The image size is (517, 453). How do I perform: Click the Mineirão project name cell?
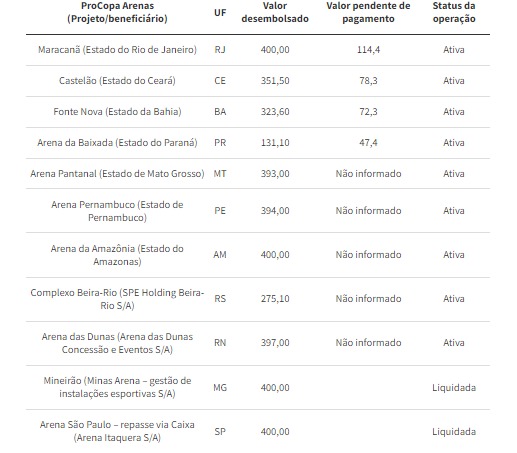tap(117, 387)
